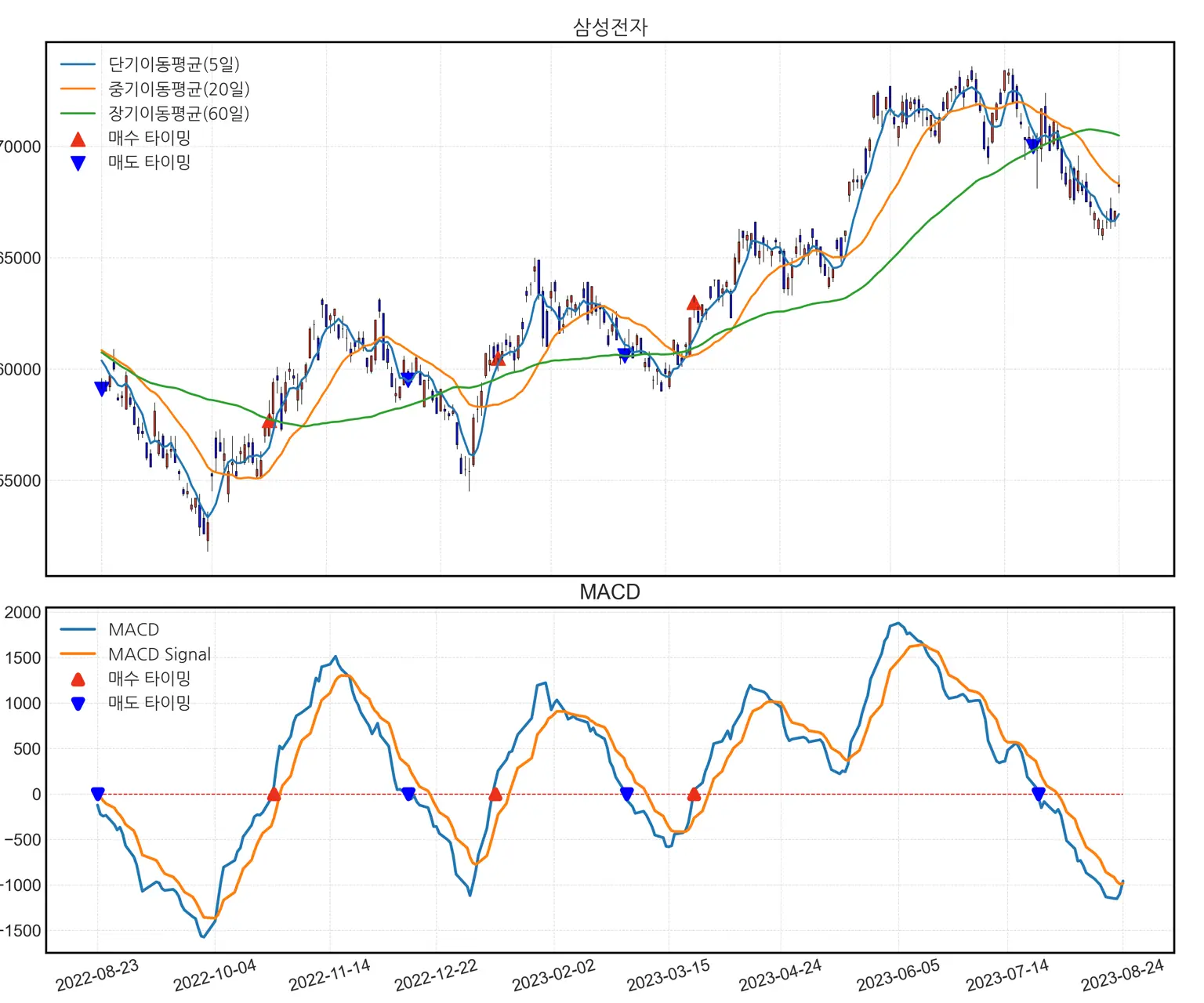1204x1003 pixels.
Task: Click the 2022-11-14 date label on the x-axis
Action: (x=329, y=976)
